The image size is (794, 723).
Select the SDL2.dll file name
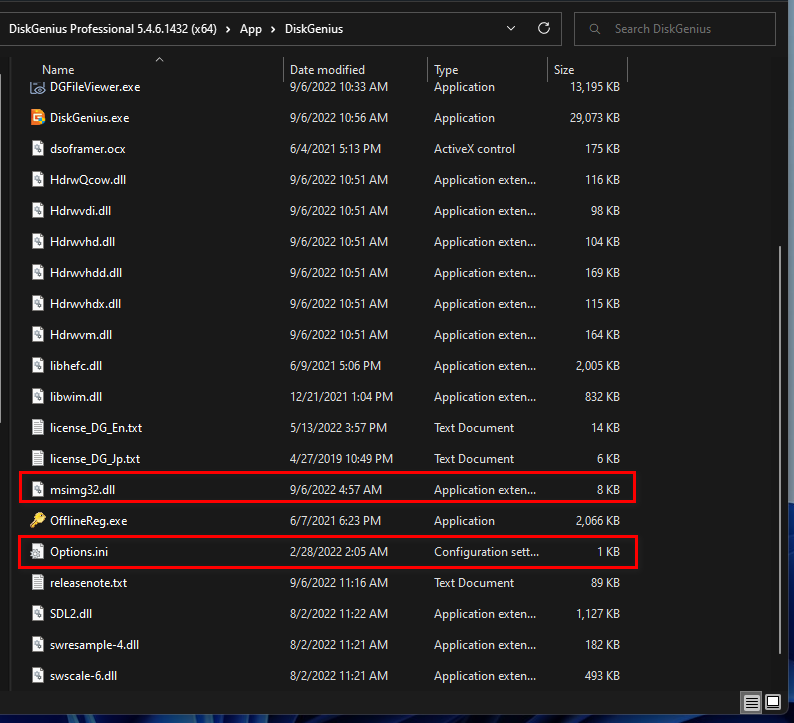click(71, 614)
